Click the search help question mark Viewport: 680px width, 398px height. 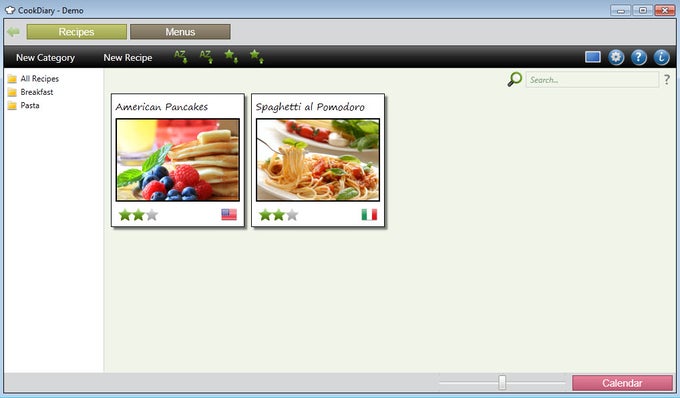pyautogui.click(x=667, y=80)
